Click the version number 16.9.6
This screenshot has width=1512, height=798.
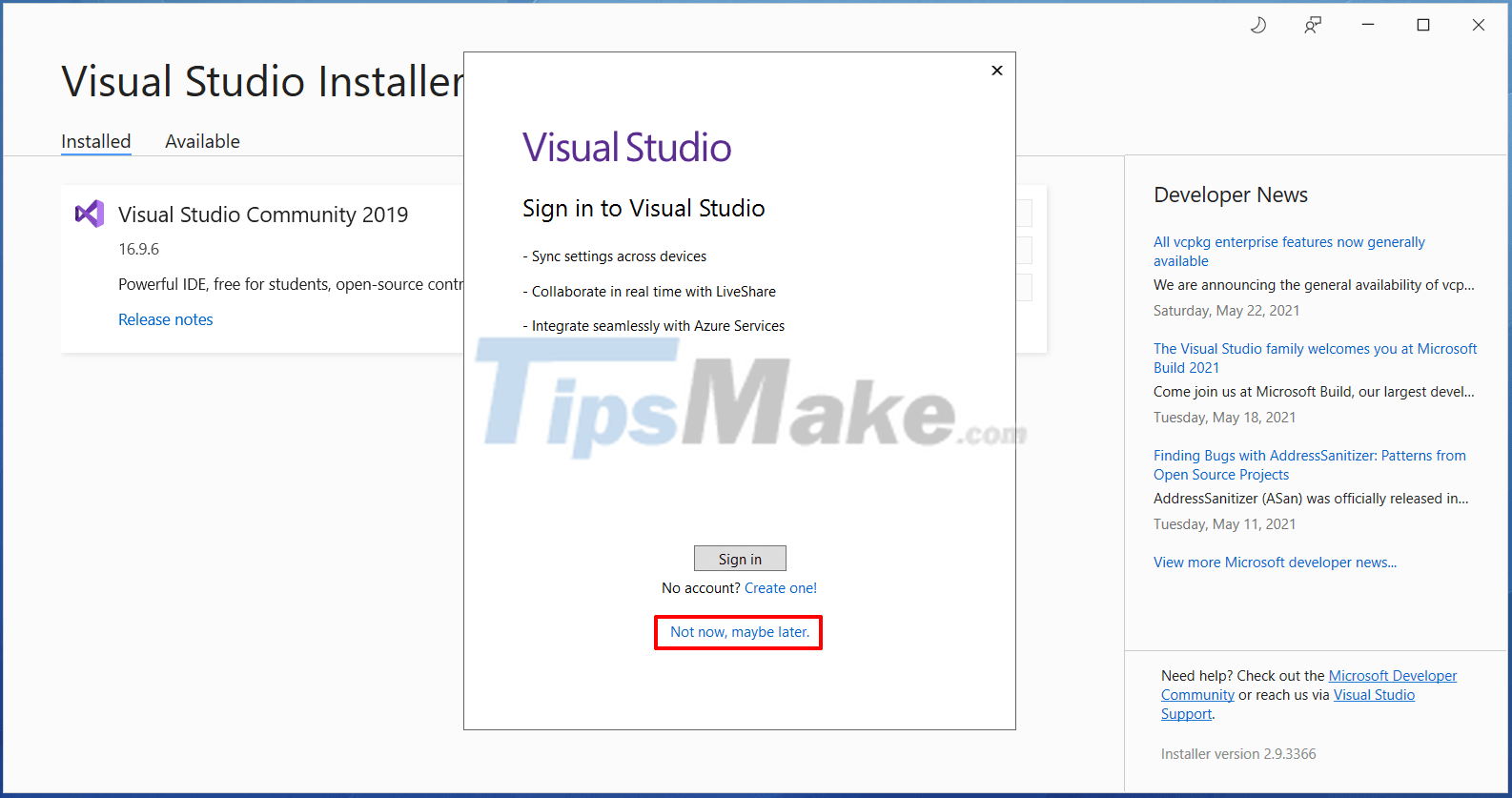(x=138, y=249)
